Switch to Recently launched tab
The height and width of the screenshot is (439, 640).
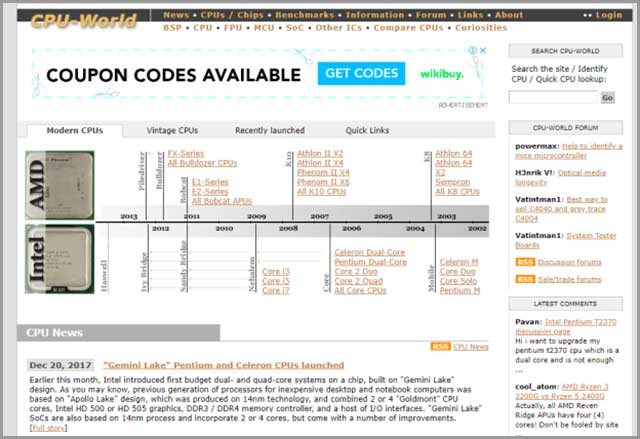(270, 131)
